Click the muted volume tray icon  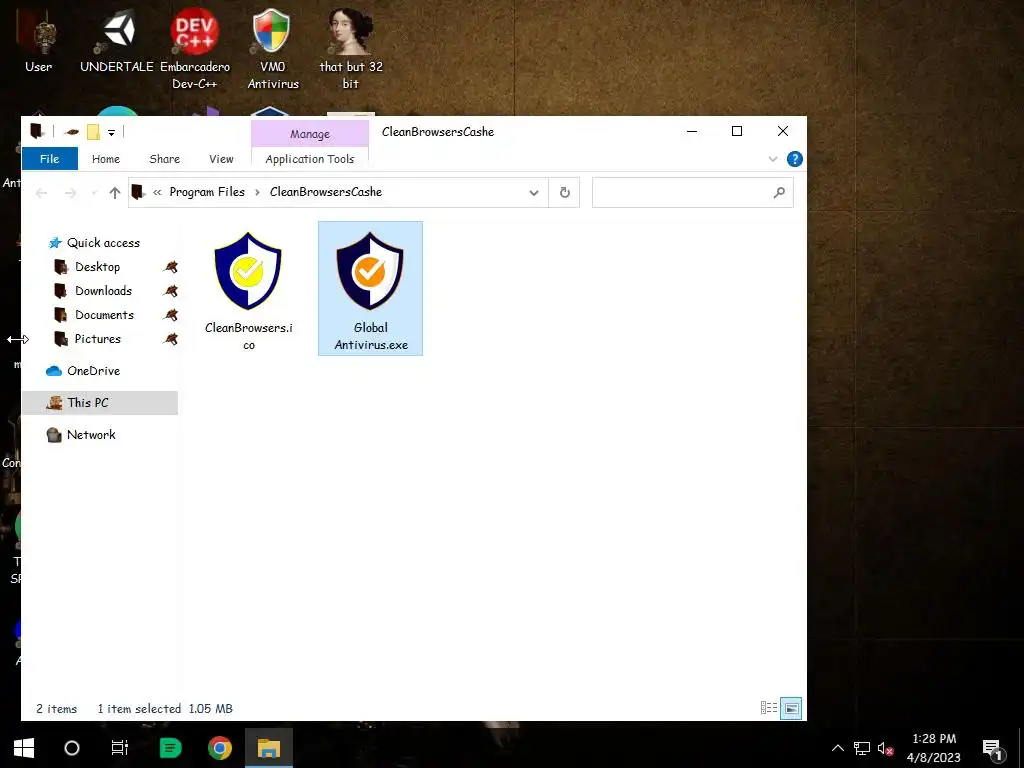[x=886, y=748]
